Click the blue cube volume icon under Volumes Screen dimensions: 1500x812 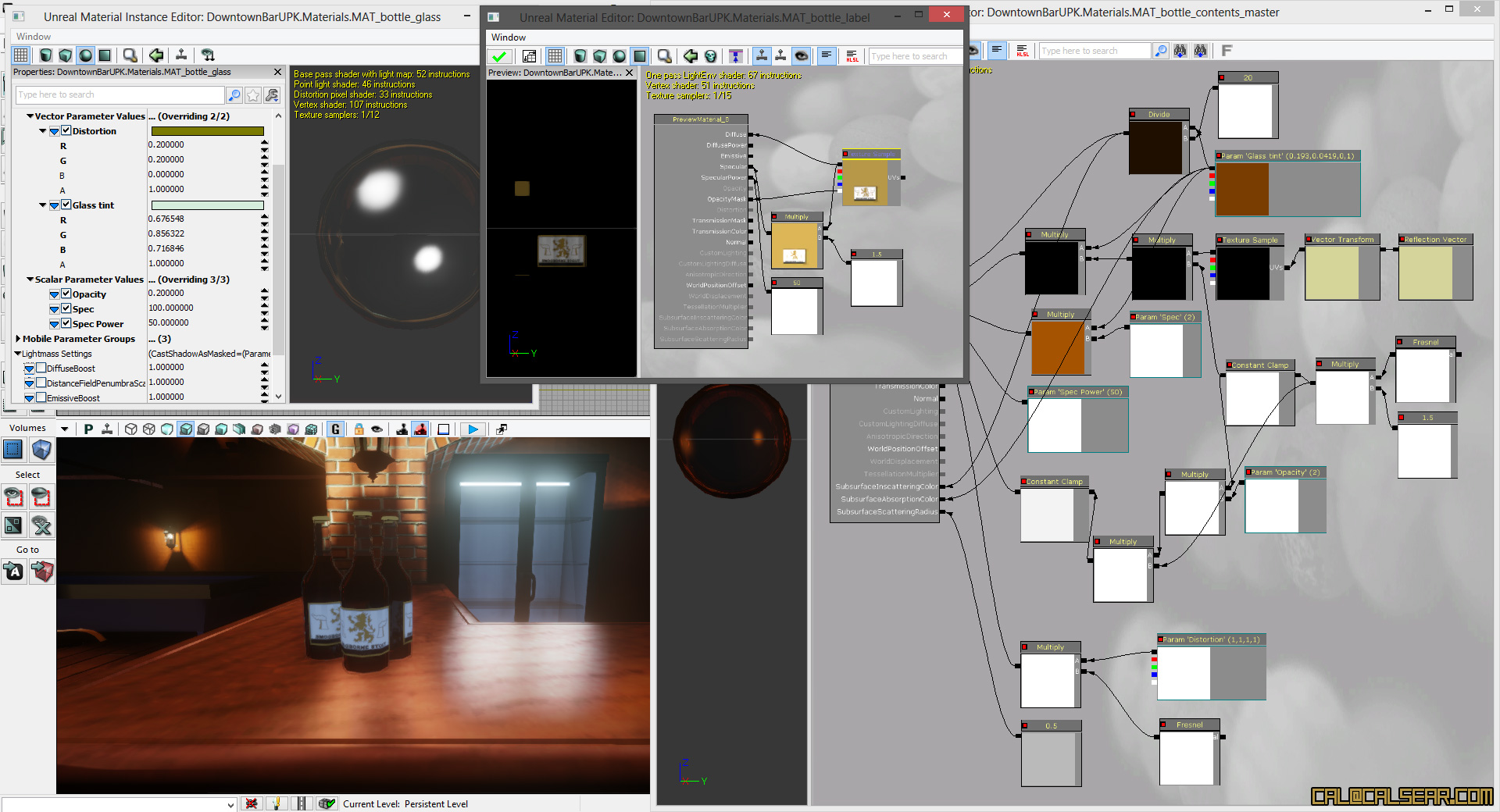pyautogui.click(x=41, y=449)
